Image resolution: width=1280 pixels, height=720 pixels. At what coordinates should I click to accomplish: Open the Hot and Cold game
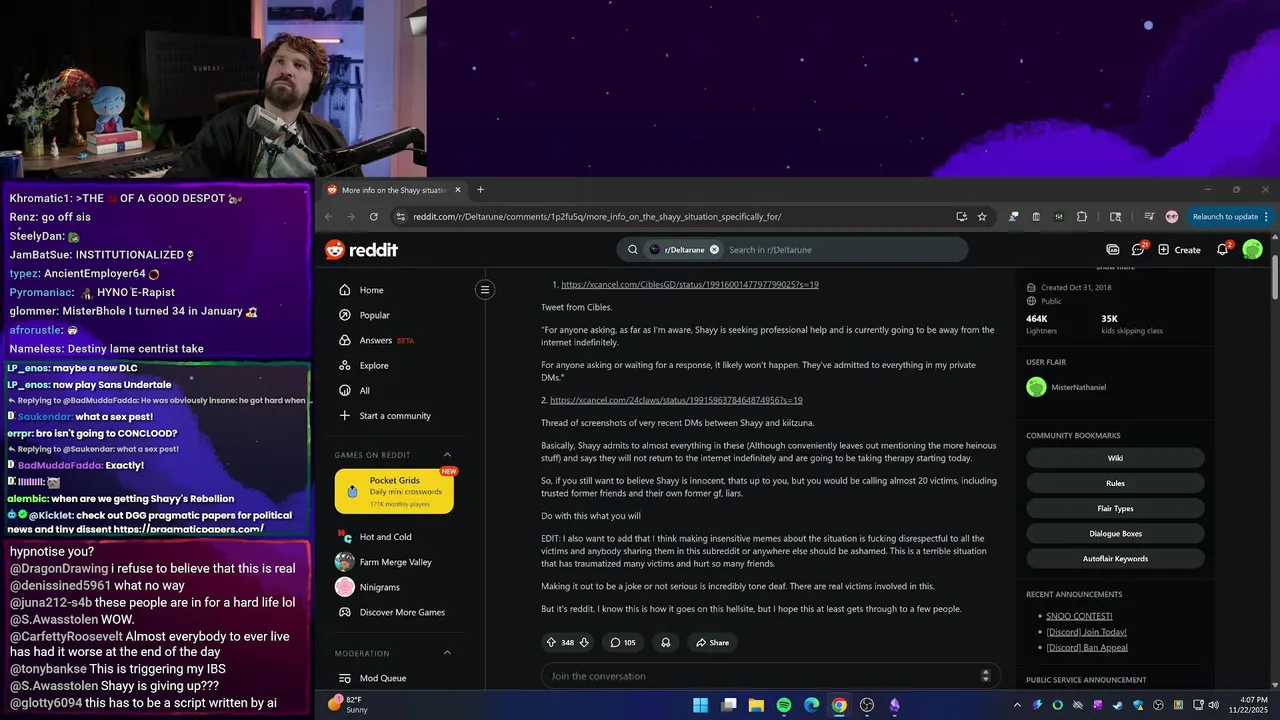tap(386, 537)
